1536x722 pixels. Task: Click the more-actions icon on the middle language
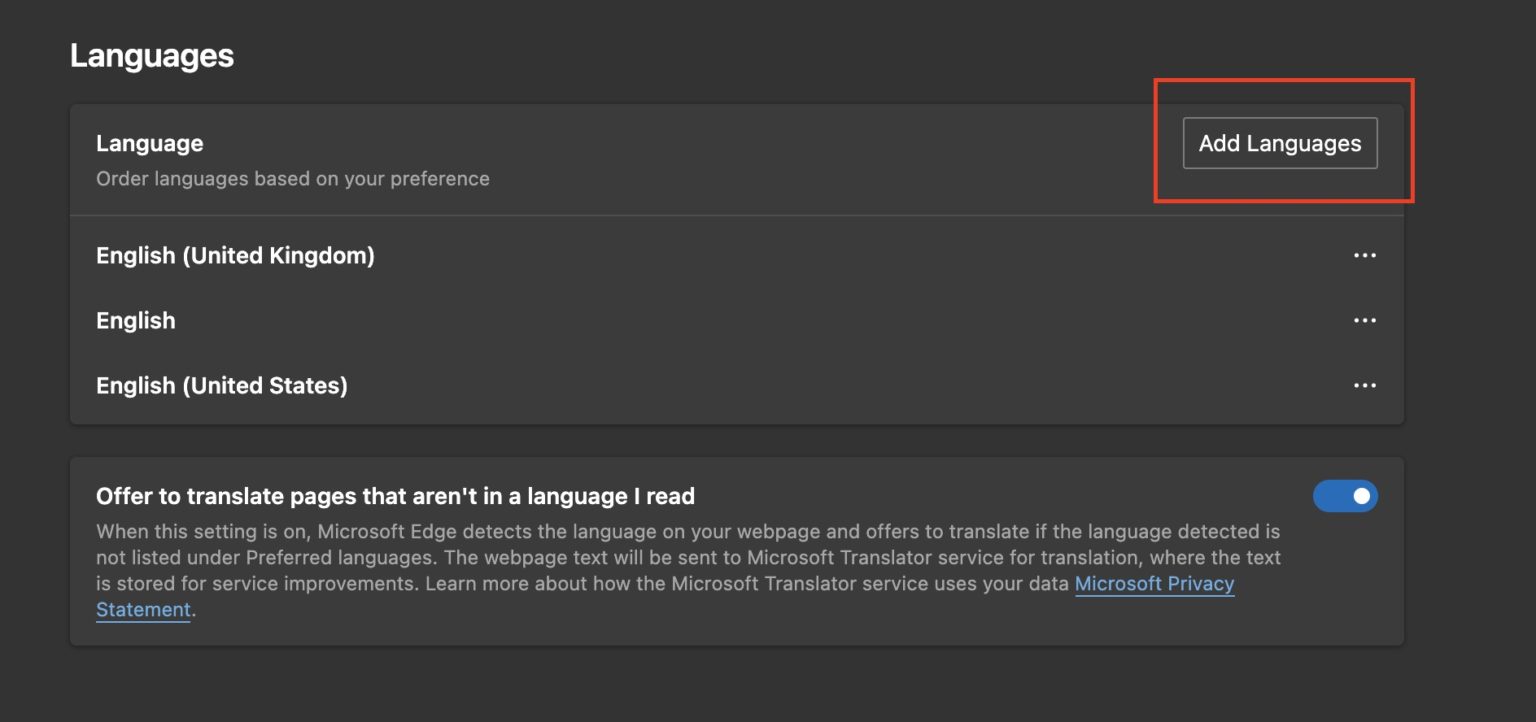[x=1366, y=320]
